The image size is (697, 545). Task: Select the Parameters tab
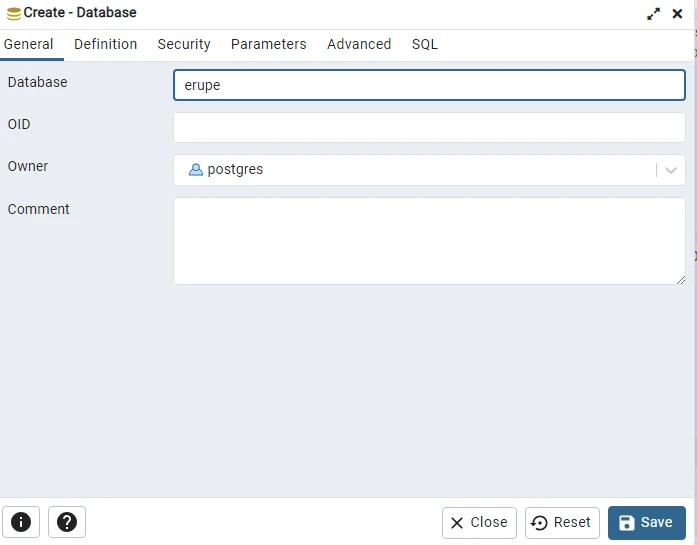tap(268, 44)
